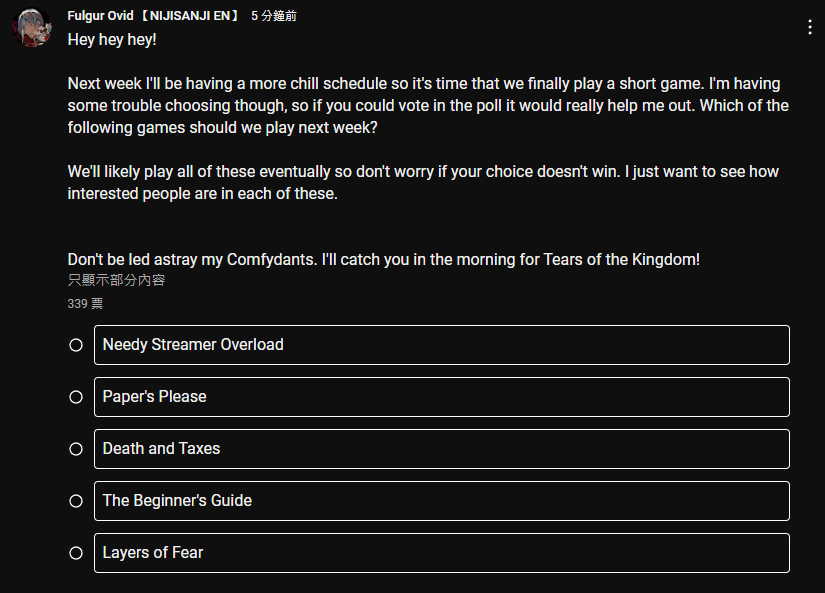The image size is (825, 593).
Task: Open the Fulgur Ovid【NIJISANJI EN】channel link
Action: 154,16
